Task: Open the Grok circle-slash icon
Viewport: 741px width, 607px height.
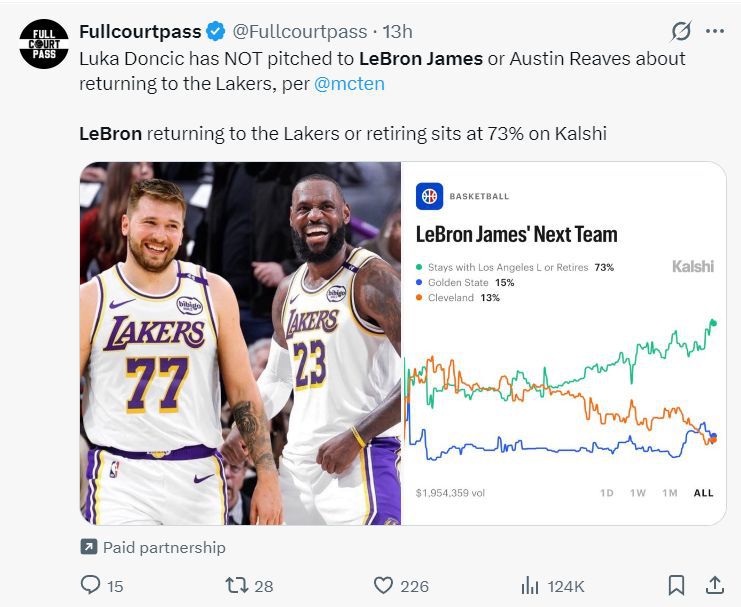Action: coord(681,32)
